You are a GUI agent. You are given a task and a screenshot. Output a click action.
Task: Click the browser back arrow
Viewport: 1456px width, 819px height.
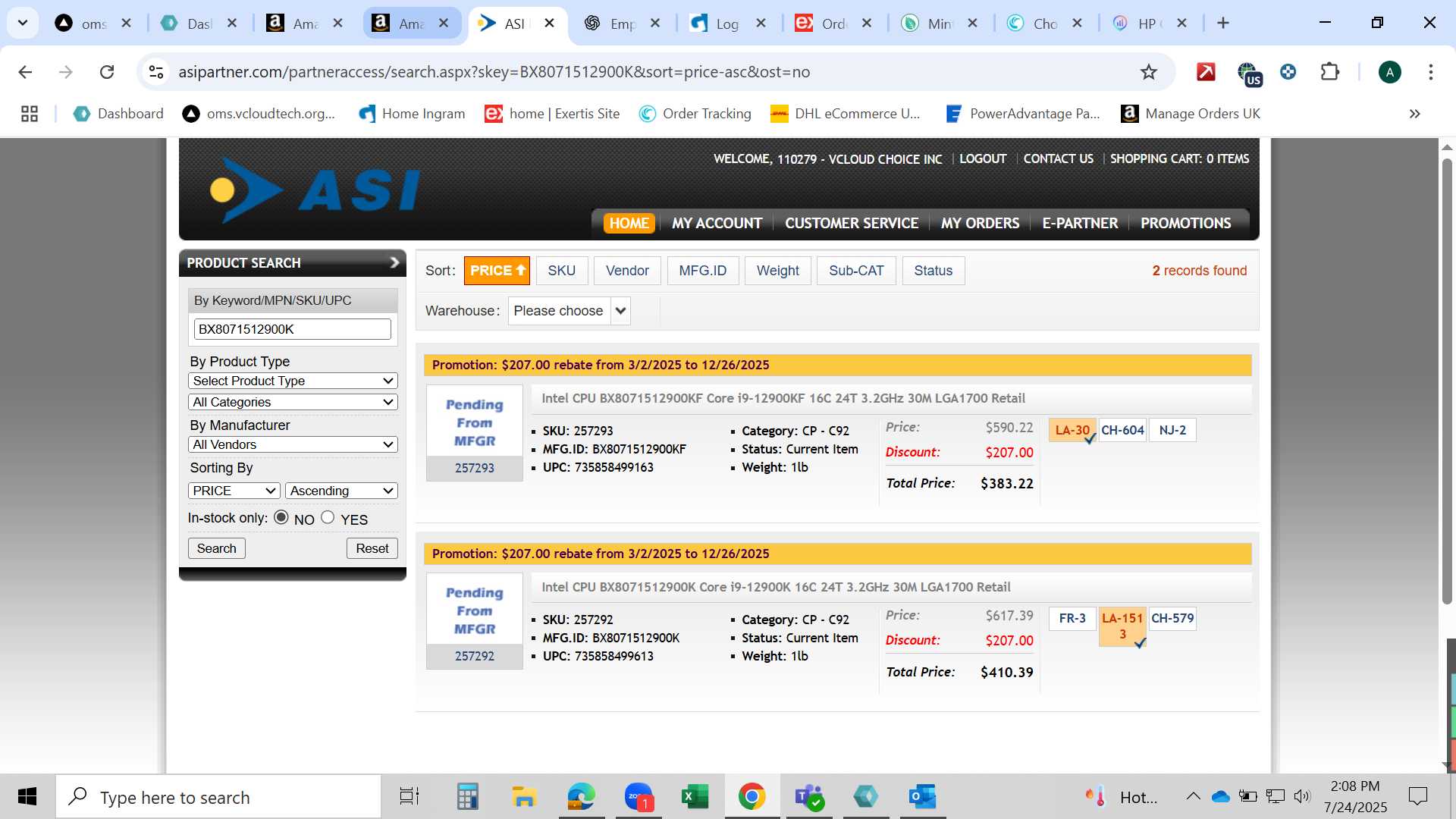coord(25,72)
